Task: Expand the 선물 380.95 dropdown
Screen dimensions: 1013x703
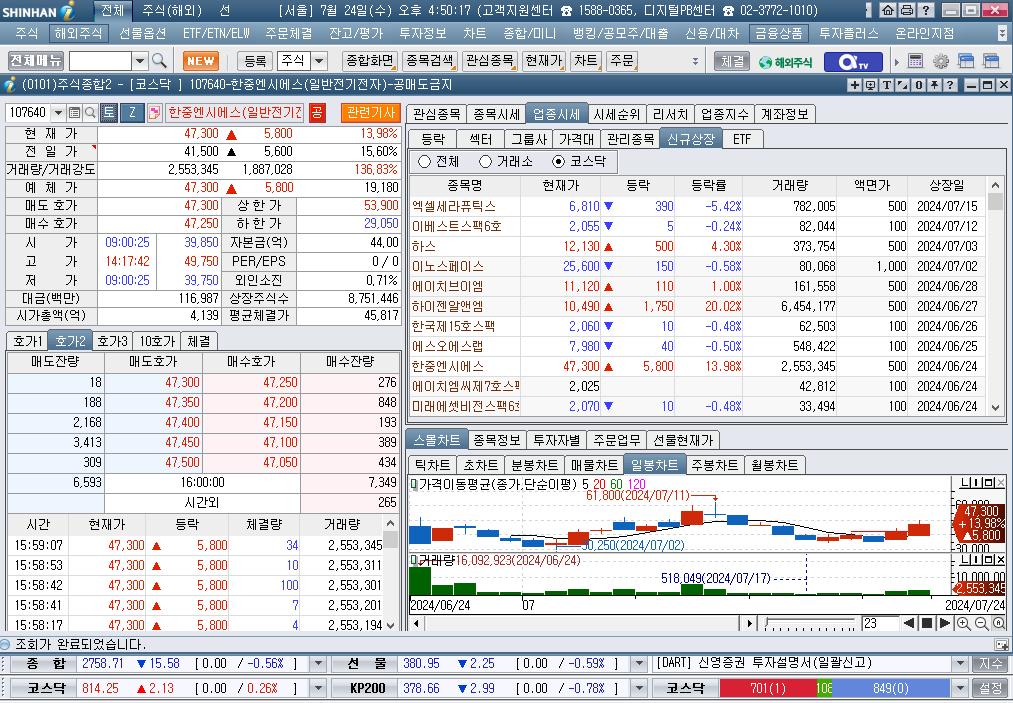Action: pos(639,664)
